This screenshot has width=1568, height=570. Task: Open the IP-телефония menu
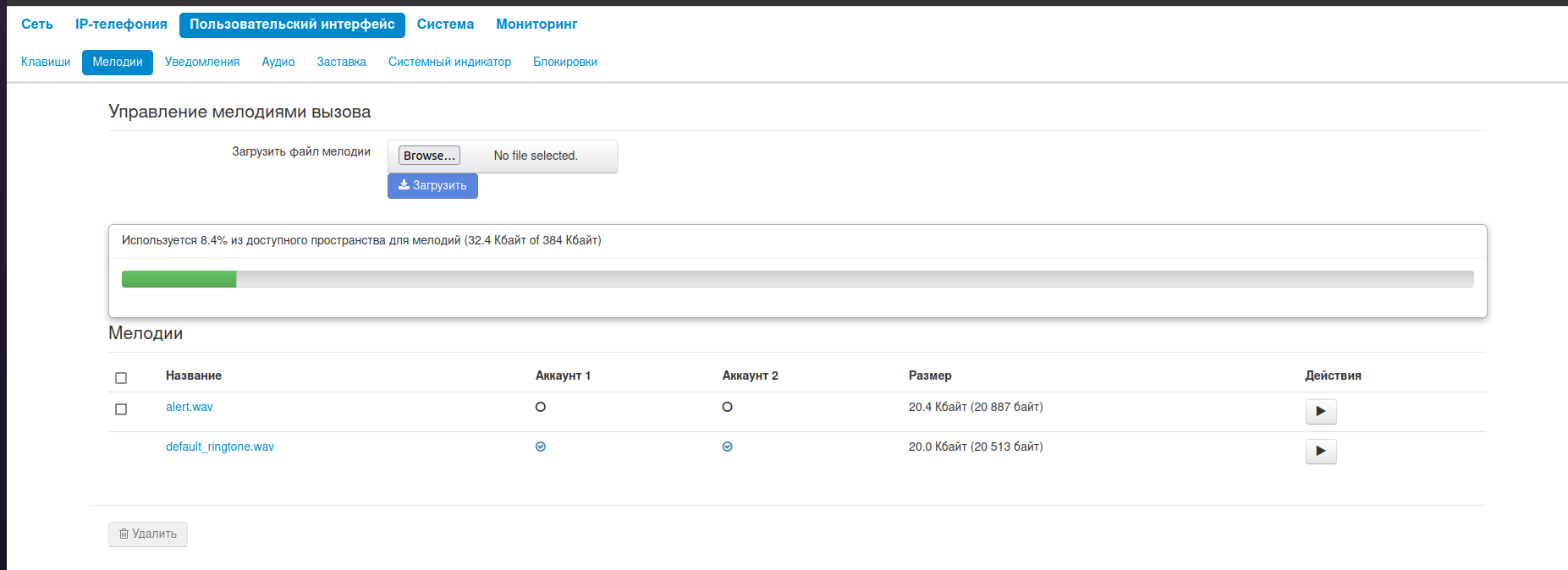(121, 25)
